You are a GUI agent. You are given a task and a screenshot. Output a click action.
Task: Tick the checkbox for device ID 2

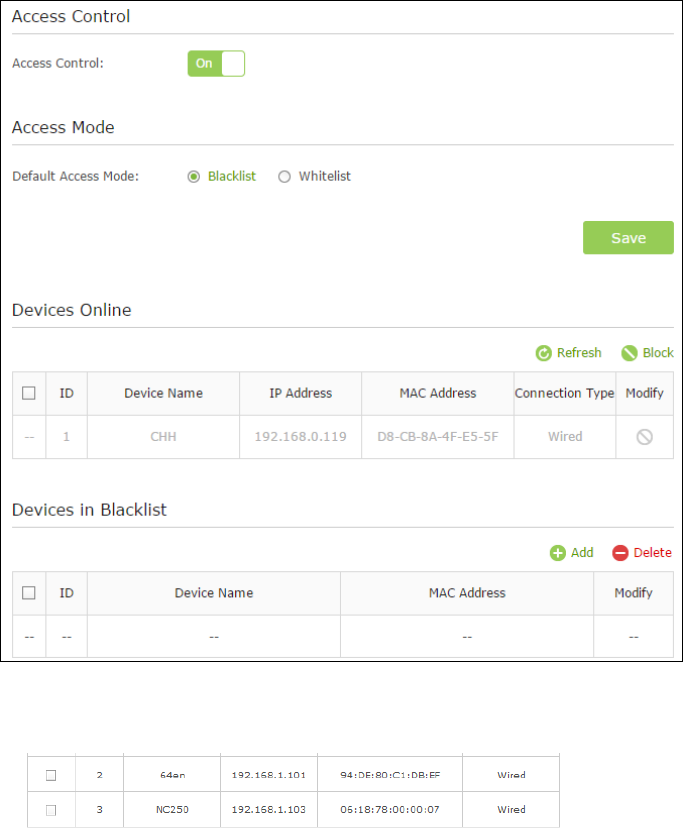[51, 775]
